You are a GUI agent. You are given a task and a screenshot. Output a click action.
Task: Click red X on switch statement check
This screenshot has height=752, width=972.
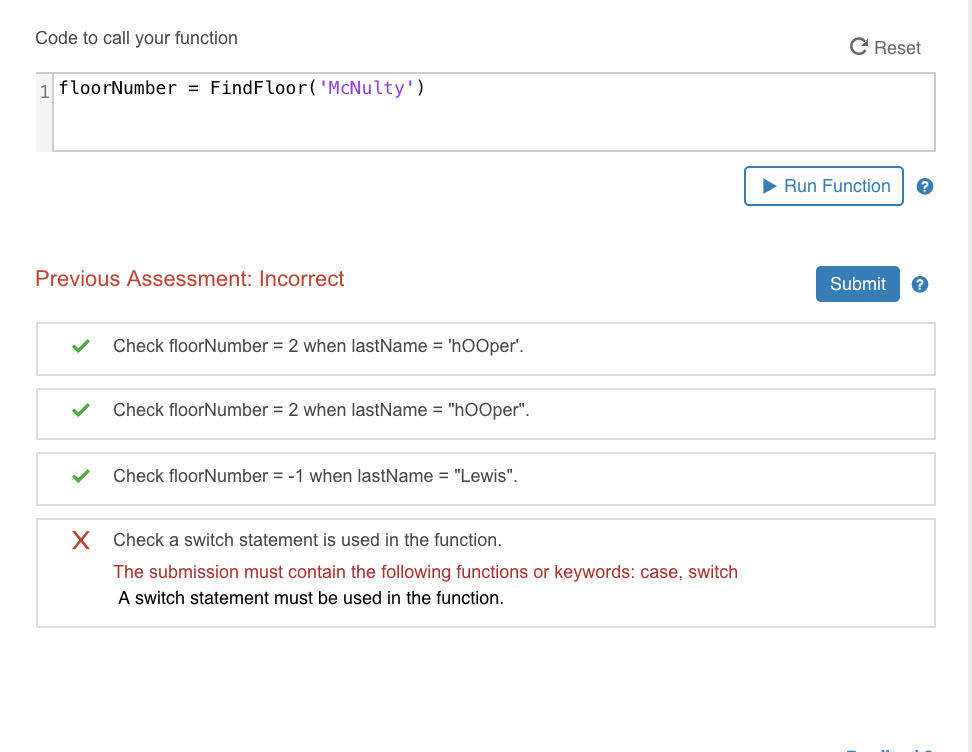(x=82, y=541)
